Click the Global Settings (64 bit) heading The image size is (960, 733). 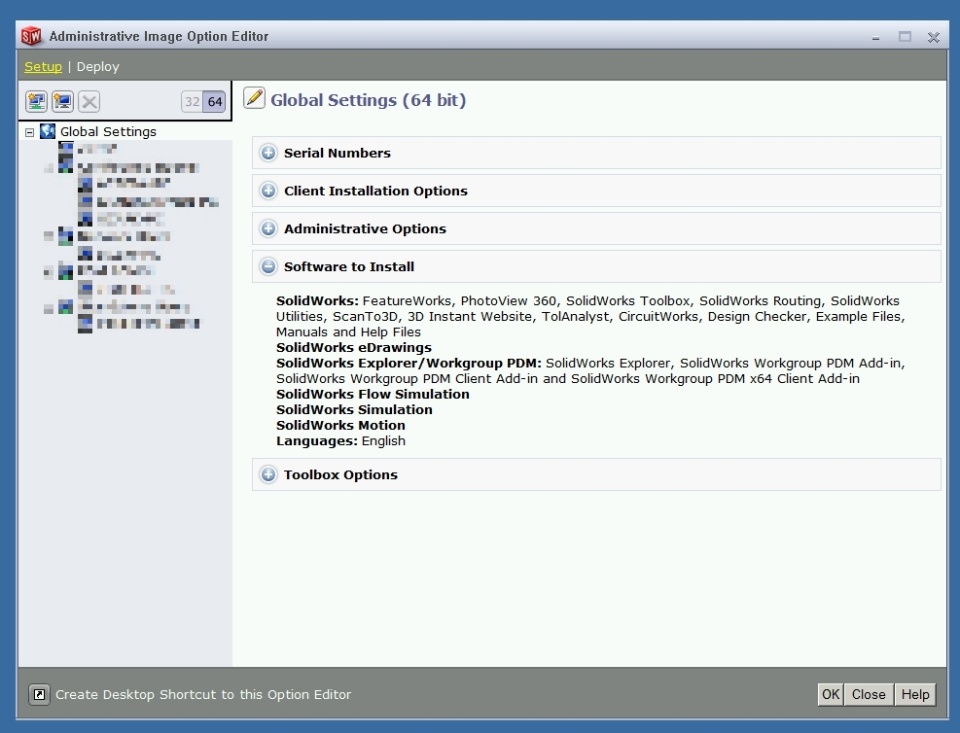point(368,100)
